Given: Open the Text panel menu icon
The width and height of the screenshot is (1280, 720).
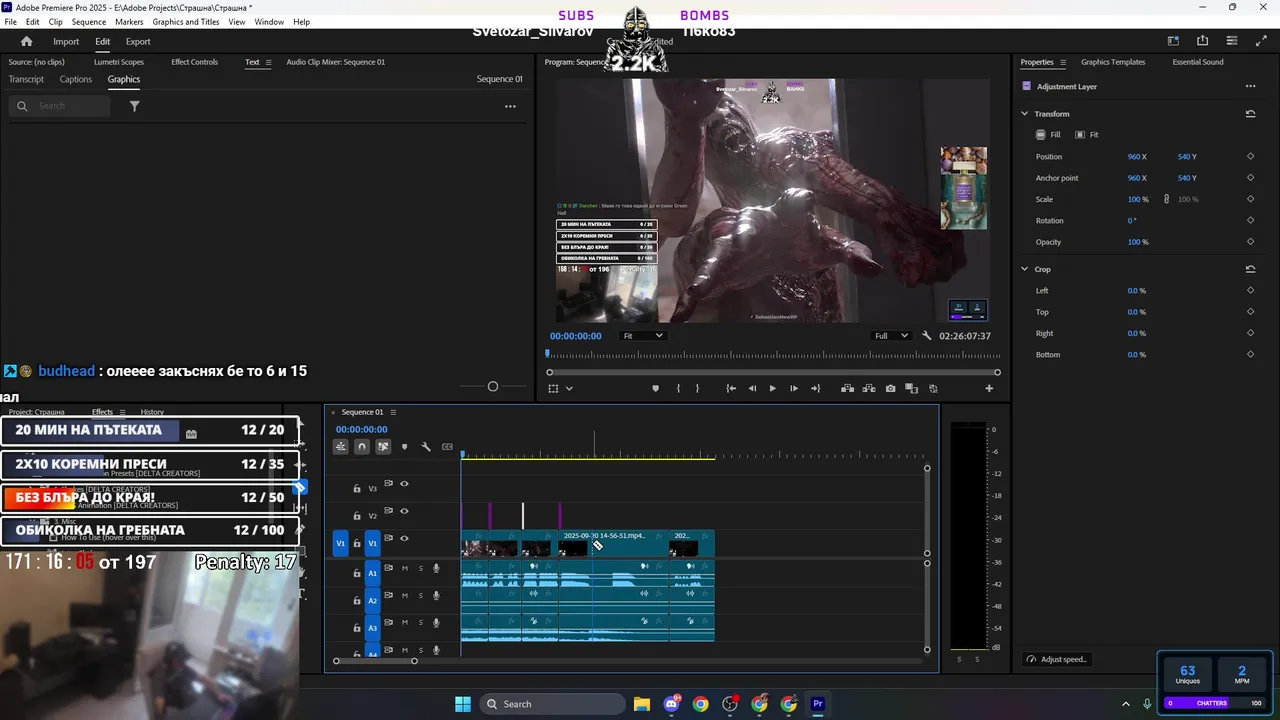Looking at the screenshot, I should pos(268,62).
